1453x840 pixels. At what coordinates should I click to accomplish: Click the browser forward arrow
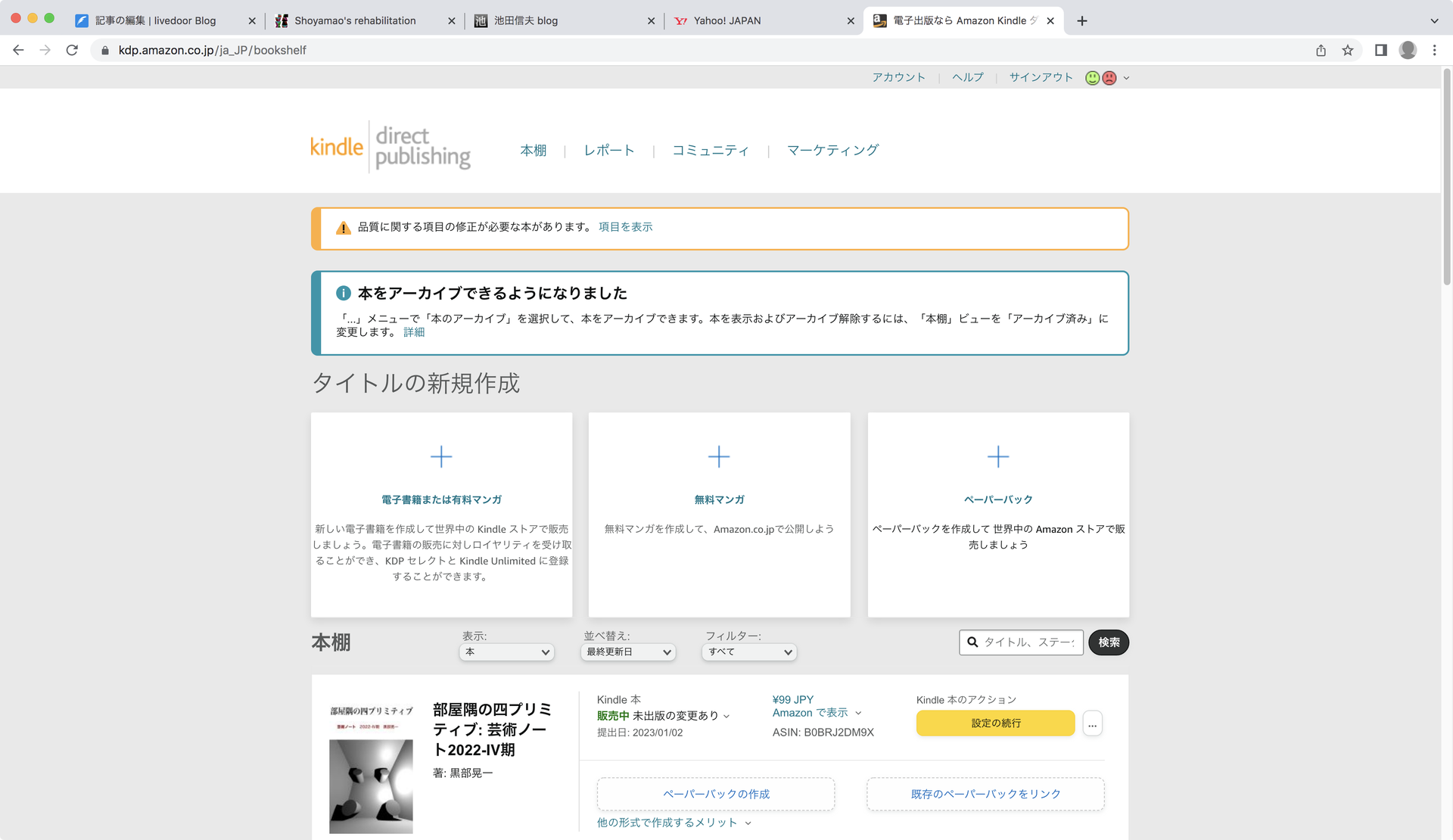click(x=45, y=50)
